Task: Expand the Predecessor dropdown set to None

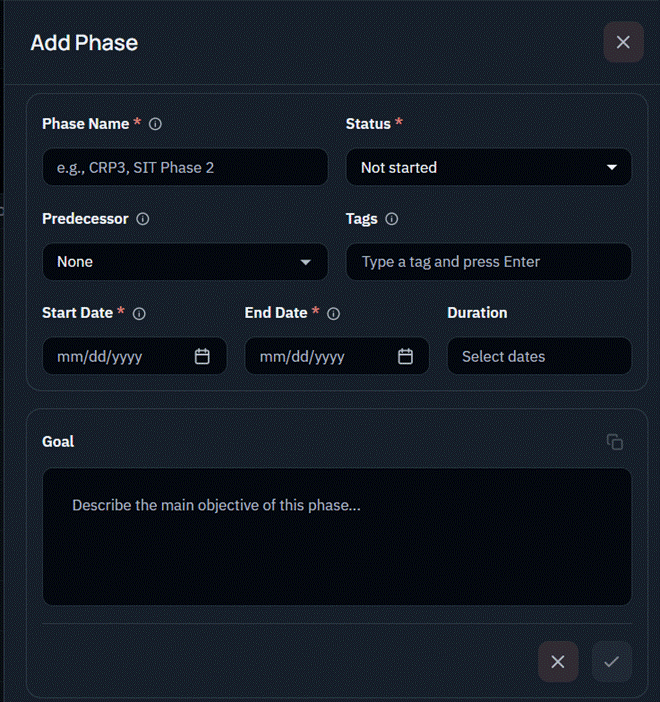Action: pyautogui.click(x=185, y=261)
